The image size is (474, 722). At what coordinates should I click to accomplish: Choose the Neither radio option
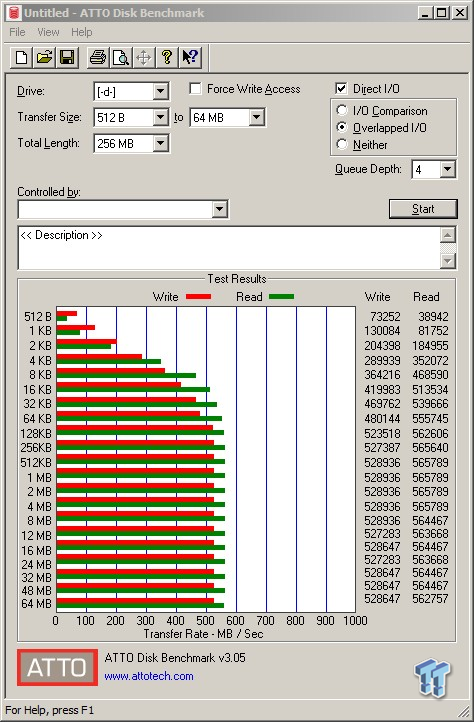(342, 144)
